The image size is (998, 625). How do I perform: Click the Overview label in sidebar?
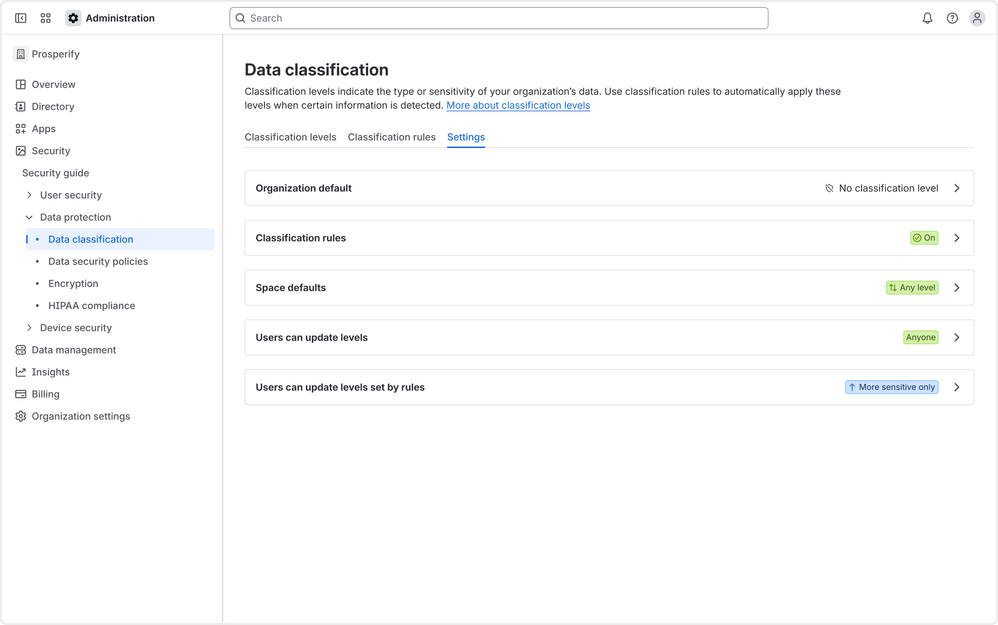point(53,85)
